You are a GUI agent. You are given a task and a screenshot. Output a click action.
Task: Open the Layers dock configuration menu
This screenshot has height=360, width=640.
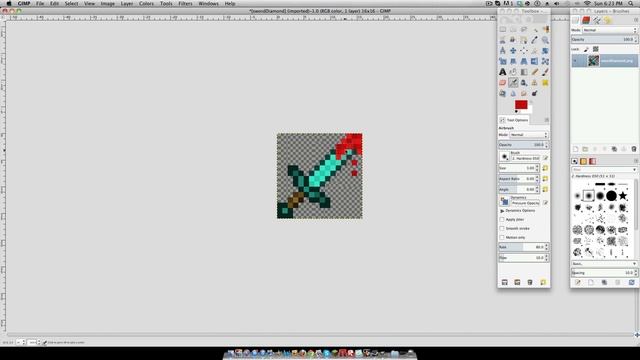(x=636, y=20)
